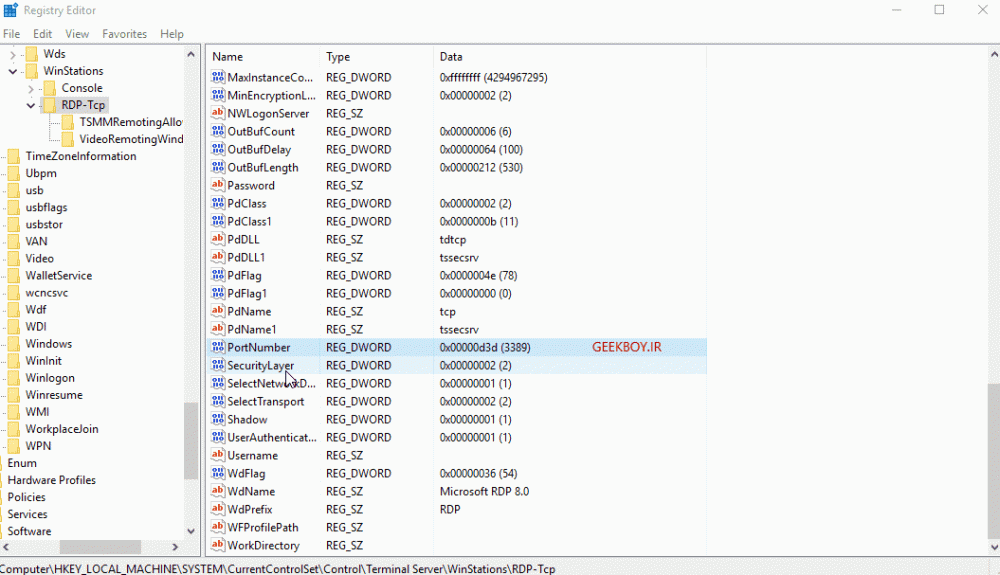Collapse the WinStations tree node
Screen dimensions: 1000x575
[13, 71]
